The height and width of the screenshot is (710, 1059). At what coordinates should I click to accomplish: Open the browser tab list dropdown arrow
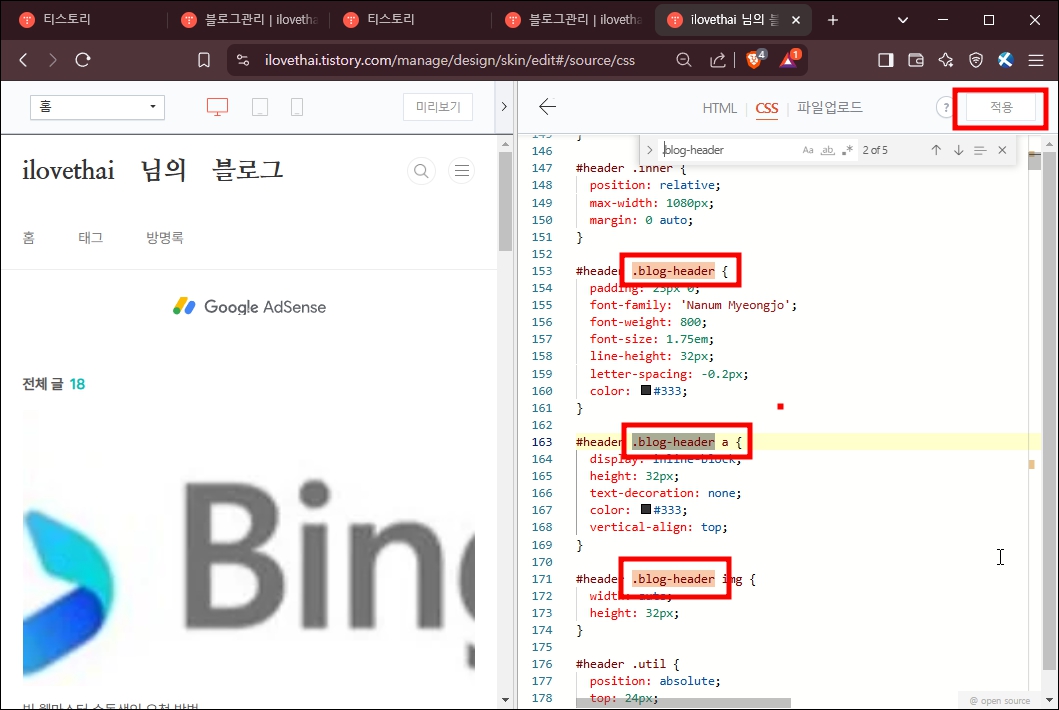[903, 19]
